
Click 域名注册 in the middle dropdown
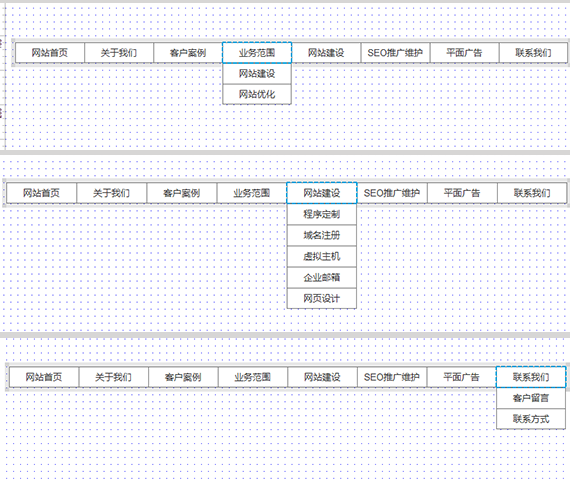pos(322,236)
